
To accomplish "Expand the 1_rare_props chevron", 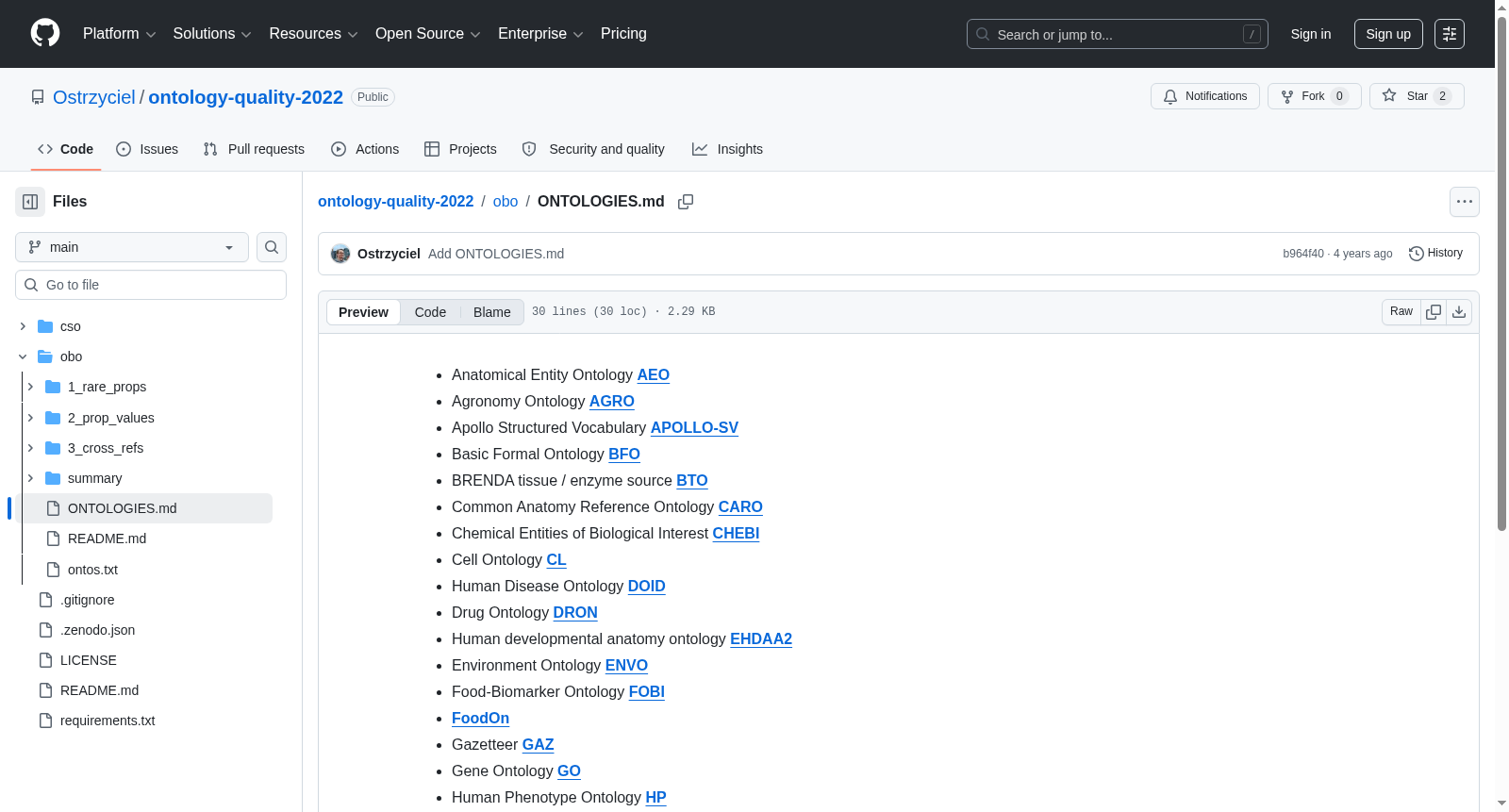I will [x=30, y=387].
